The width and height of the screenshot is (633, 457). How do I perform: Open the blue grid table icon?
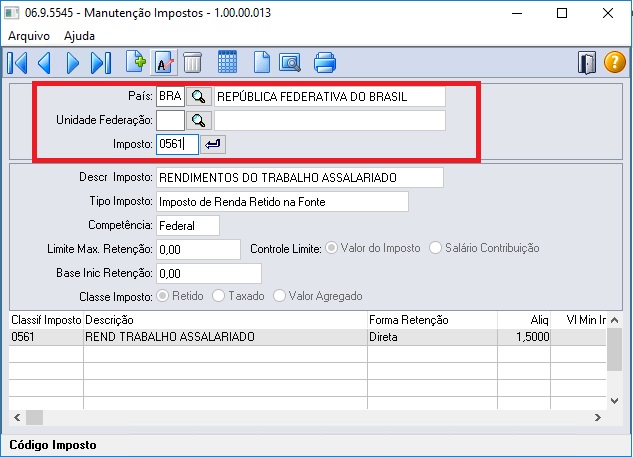tap(227, 62)
